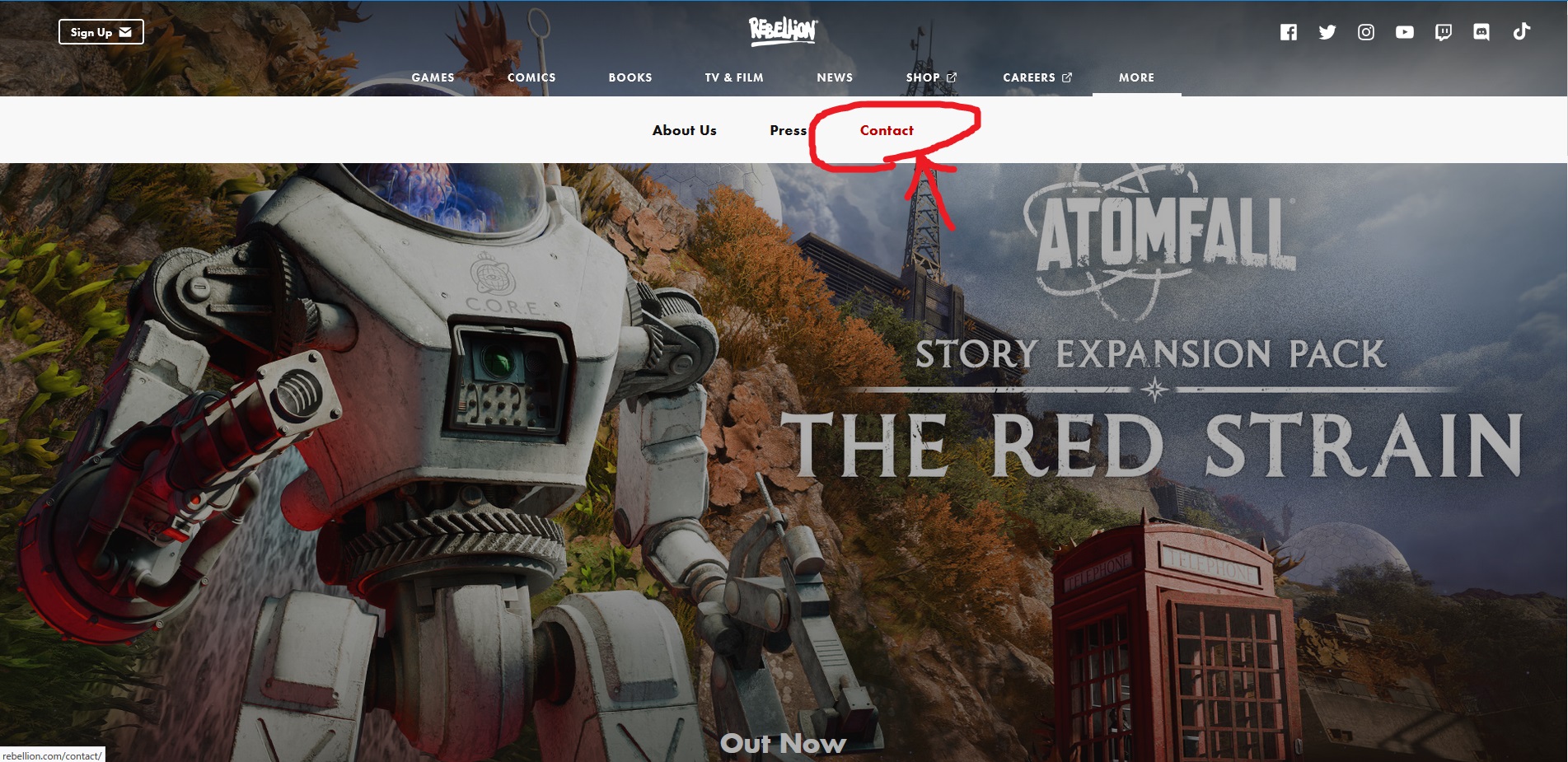Open the Rebellion TikTok icon
This screenshot has height=762, width=1568.
(x=1521, y=31)
